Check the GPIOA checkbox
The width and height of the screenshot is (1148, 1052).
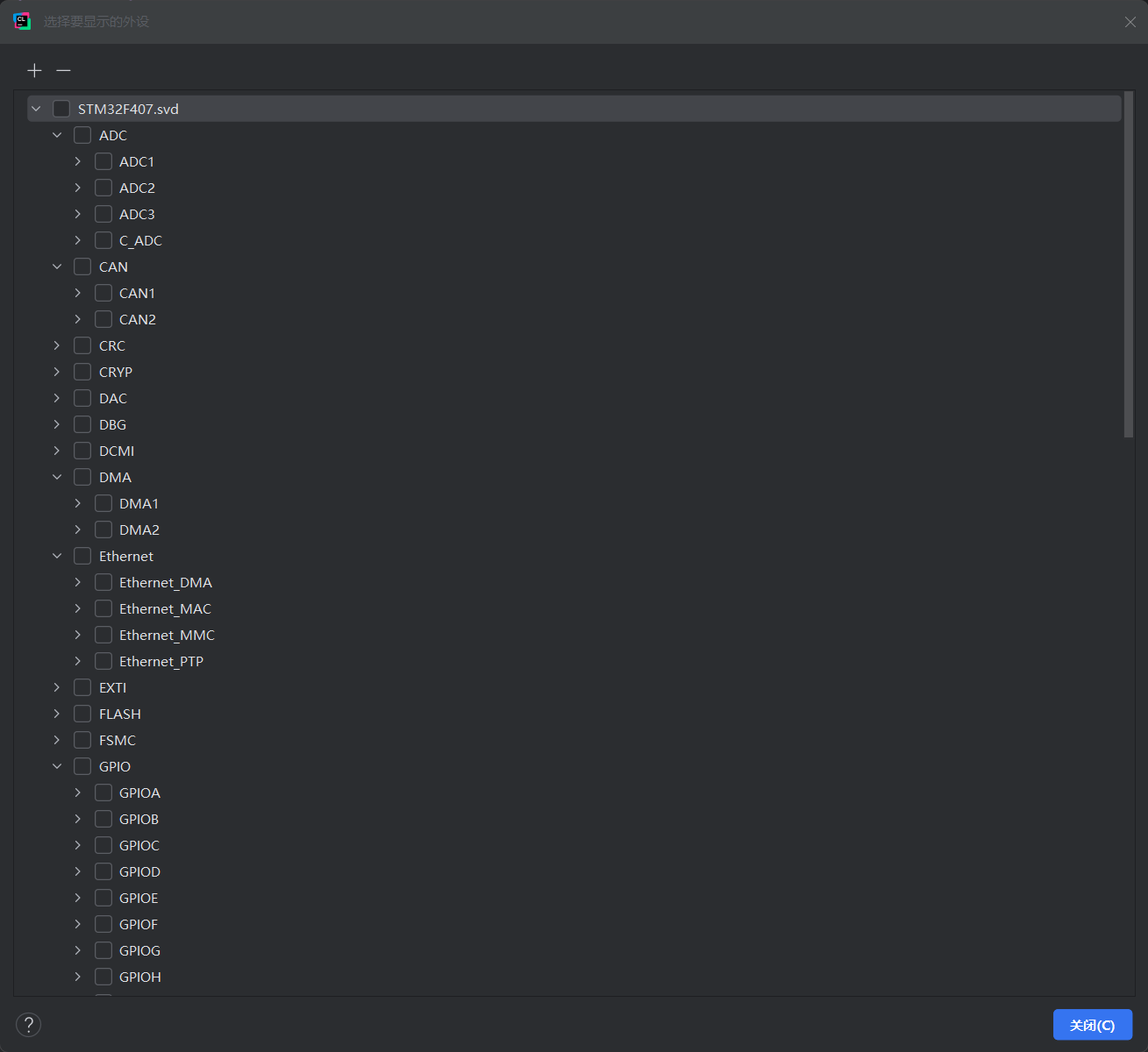[103, 793]
